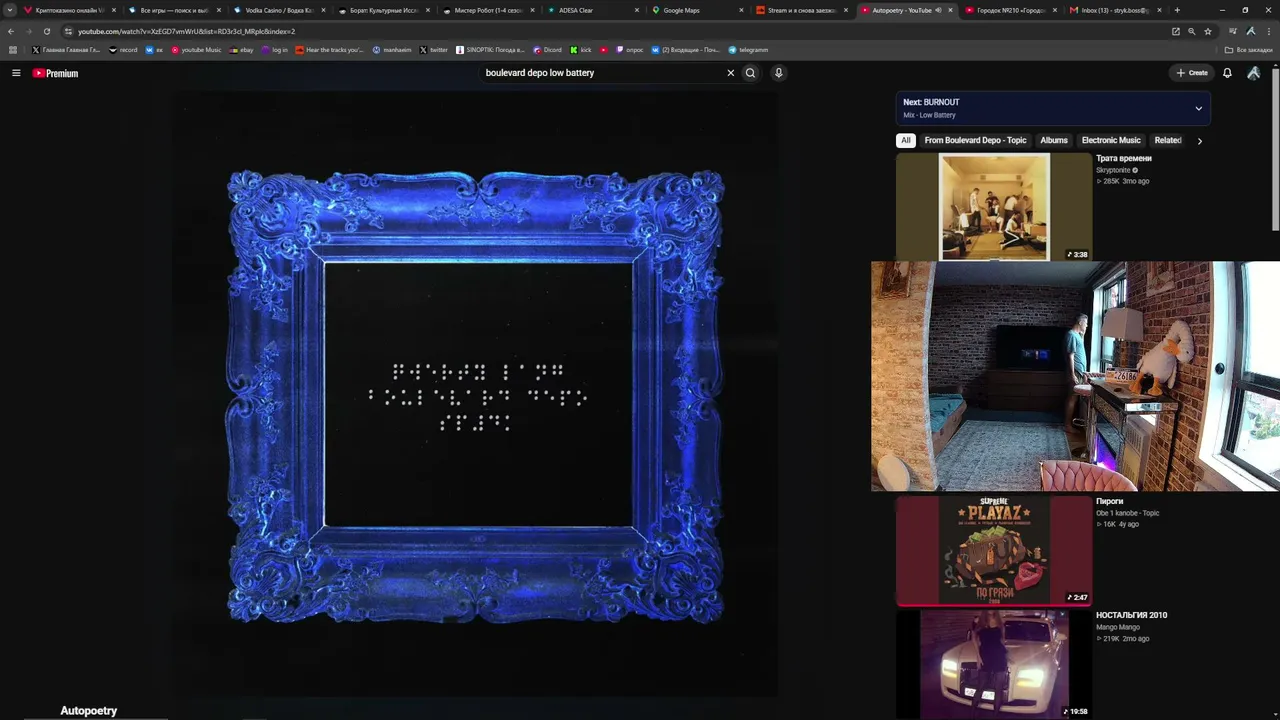Screen dimensions: 1280x720
Task: Submit search with the magnifier icon
Action: click(750, 73)
